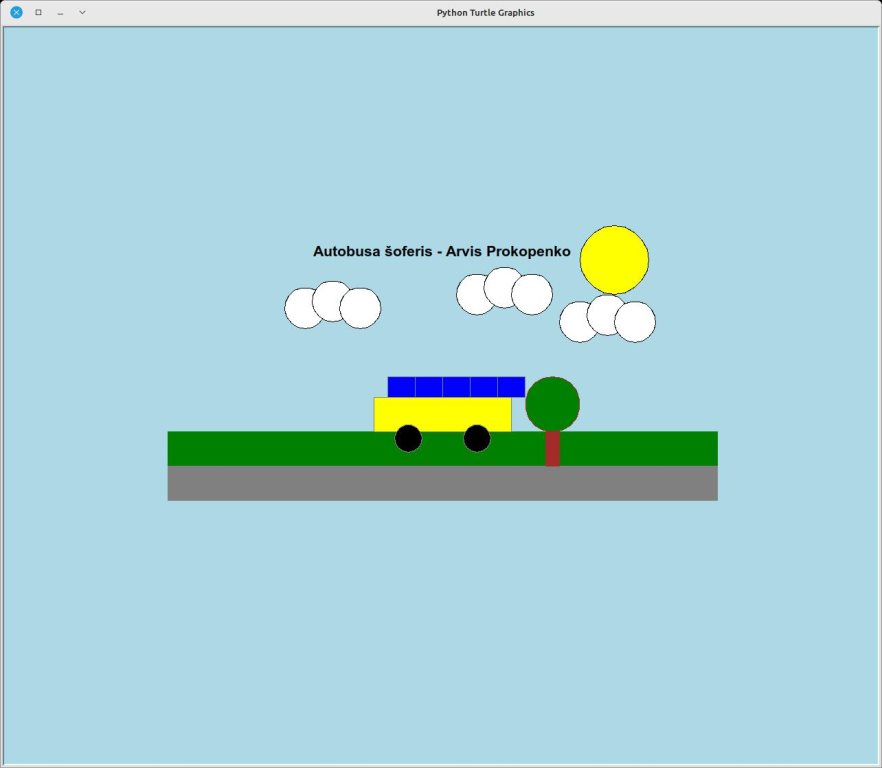Image resolution: width=882 pixels, height=768 pixels.
Task: Click the bus's rear black wheel near the tree
Action: click(477, 438)
